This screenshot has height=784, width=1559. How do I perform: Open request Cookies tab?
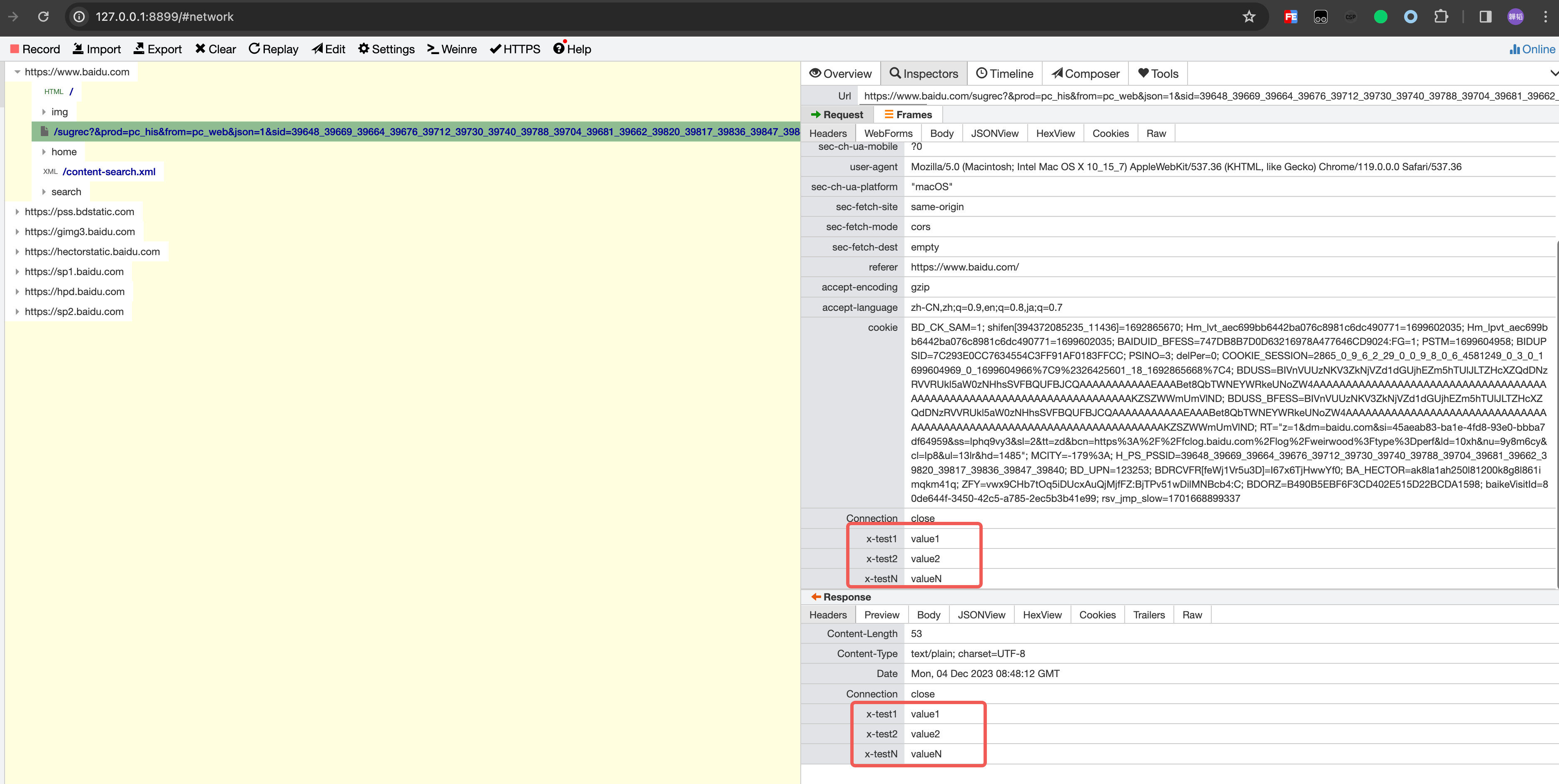1111,133
